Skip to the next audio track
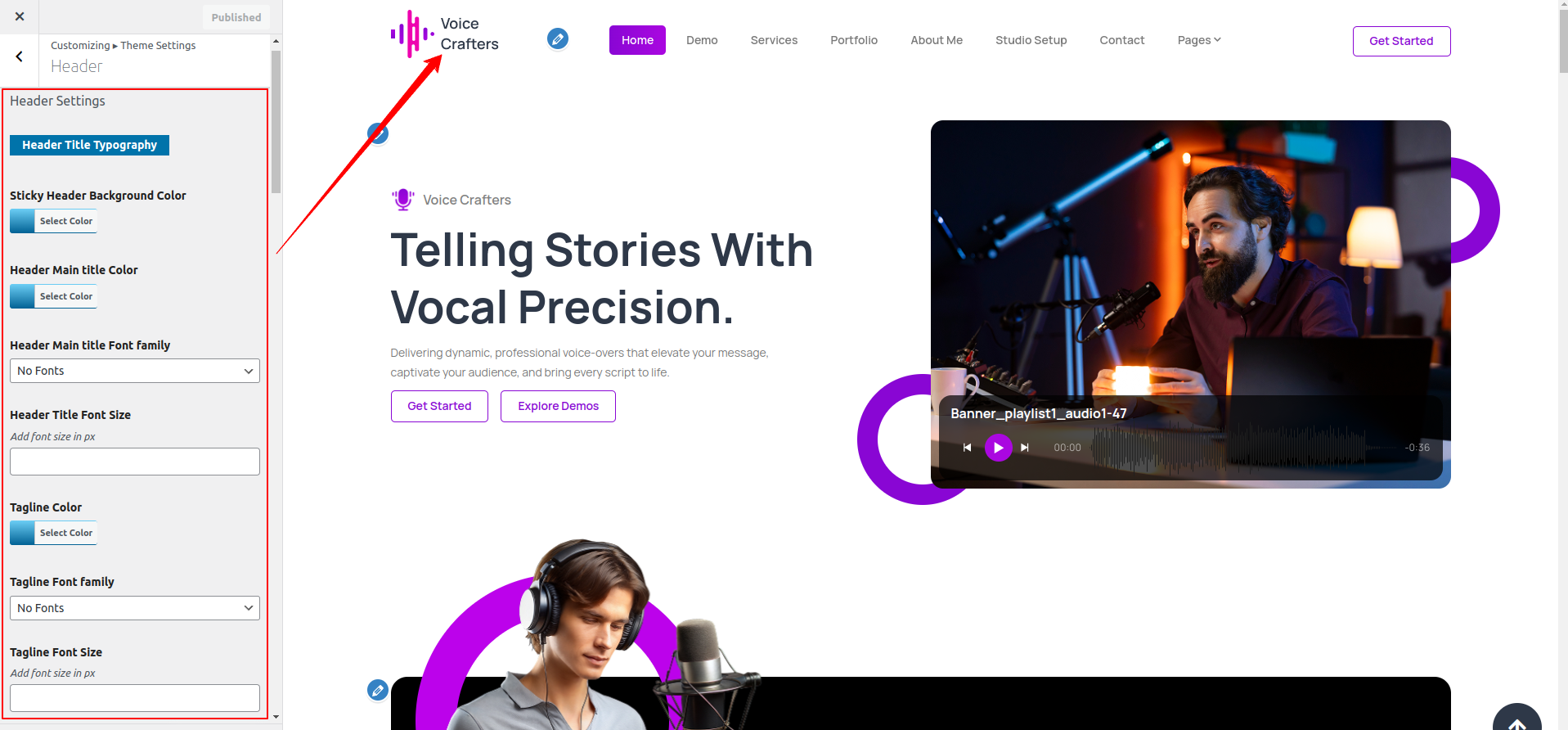1568x730 pixels. tap(1025, 448)
